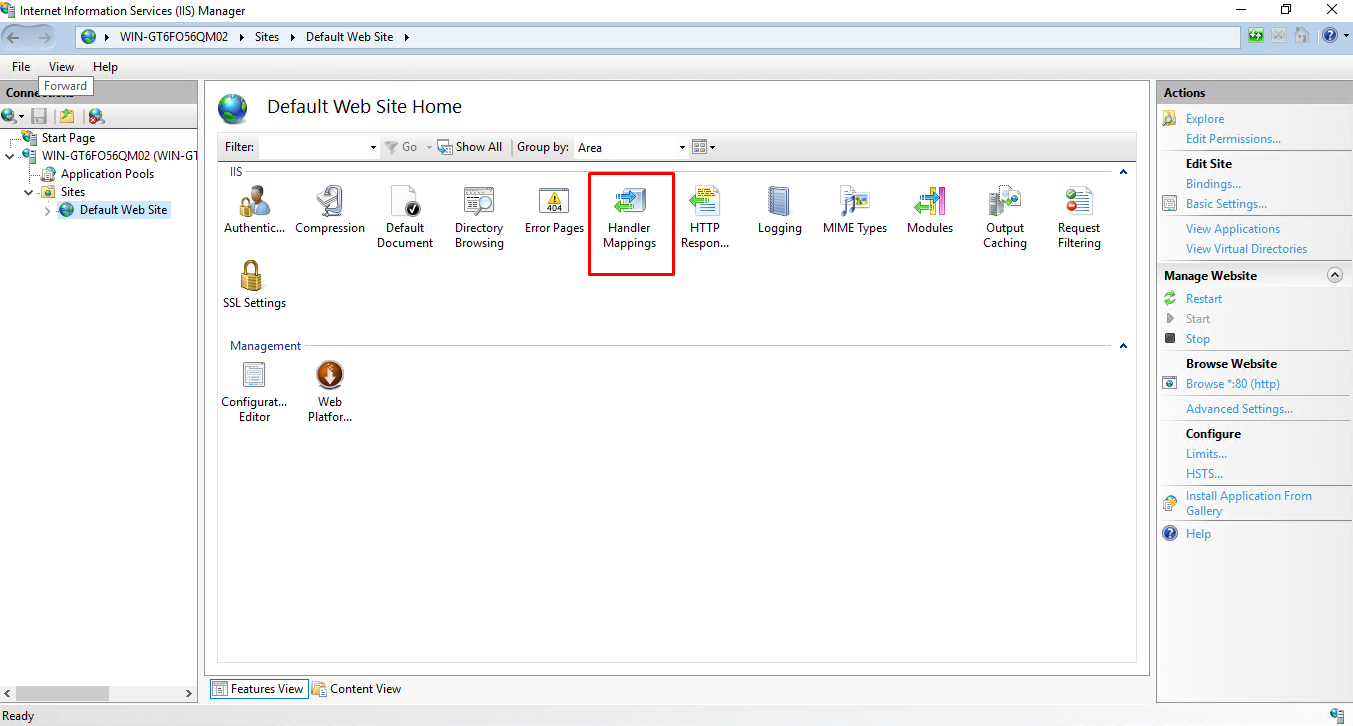
Task: Open HTTP Response Headers feature
Action: tap(705, 217)
